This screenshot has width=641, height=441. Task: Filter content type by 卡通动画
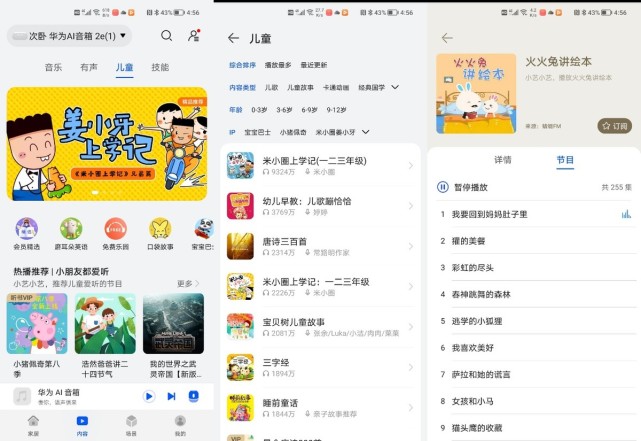336,87
